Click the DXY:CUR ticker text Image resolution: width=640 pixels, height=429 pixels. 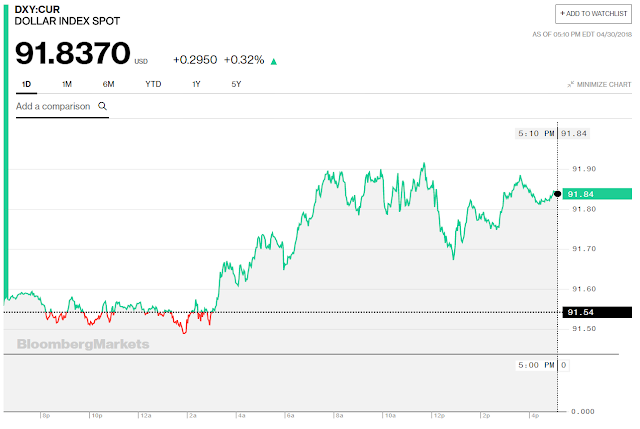point(37,9)
